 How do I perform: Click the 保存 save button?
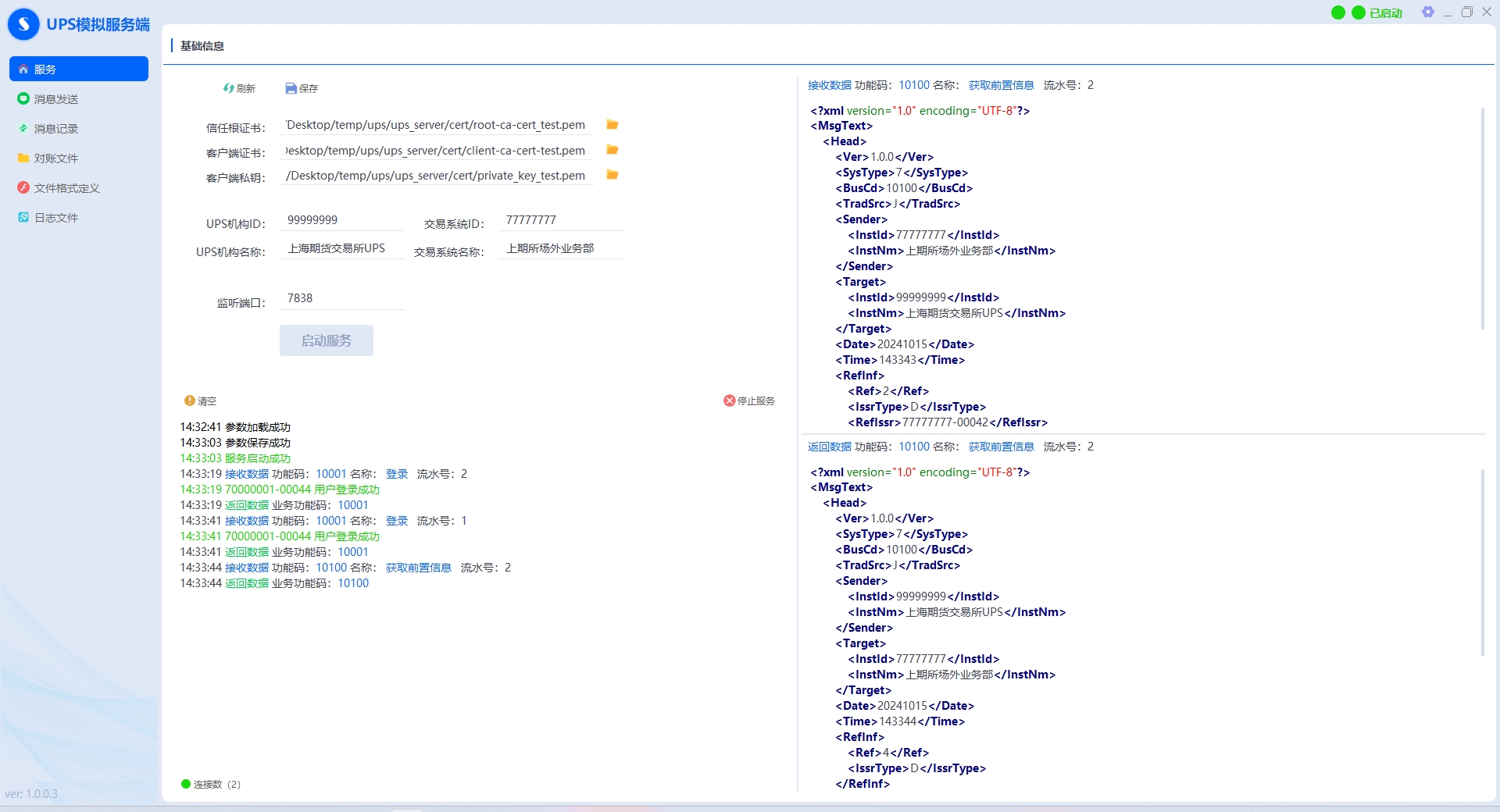point(302,88)
